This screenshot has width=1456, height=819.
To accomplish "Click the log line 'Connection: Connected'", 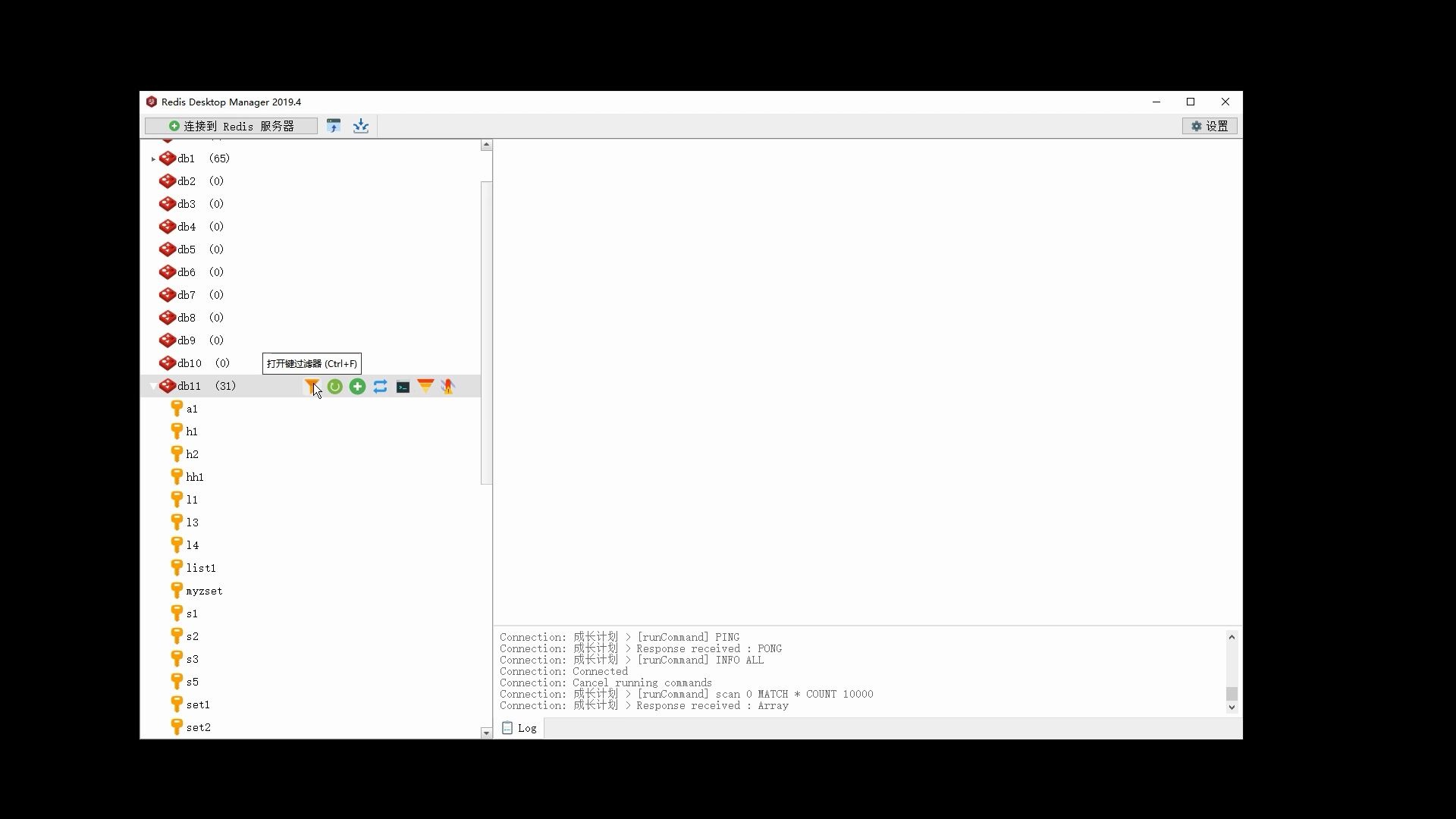I will [x=563, y=672].
